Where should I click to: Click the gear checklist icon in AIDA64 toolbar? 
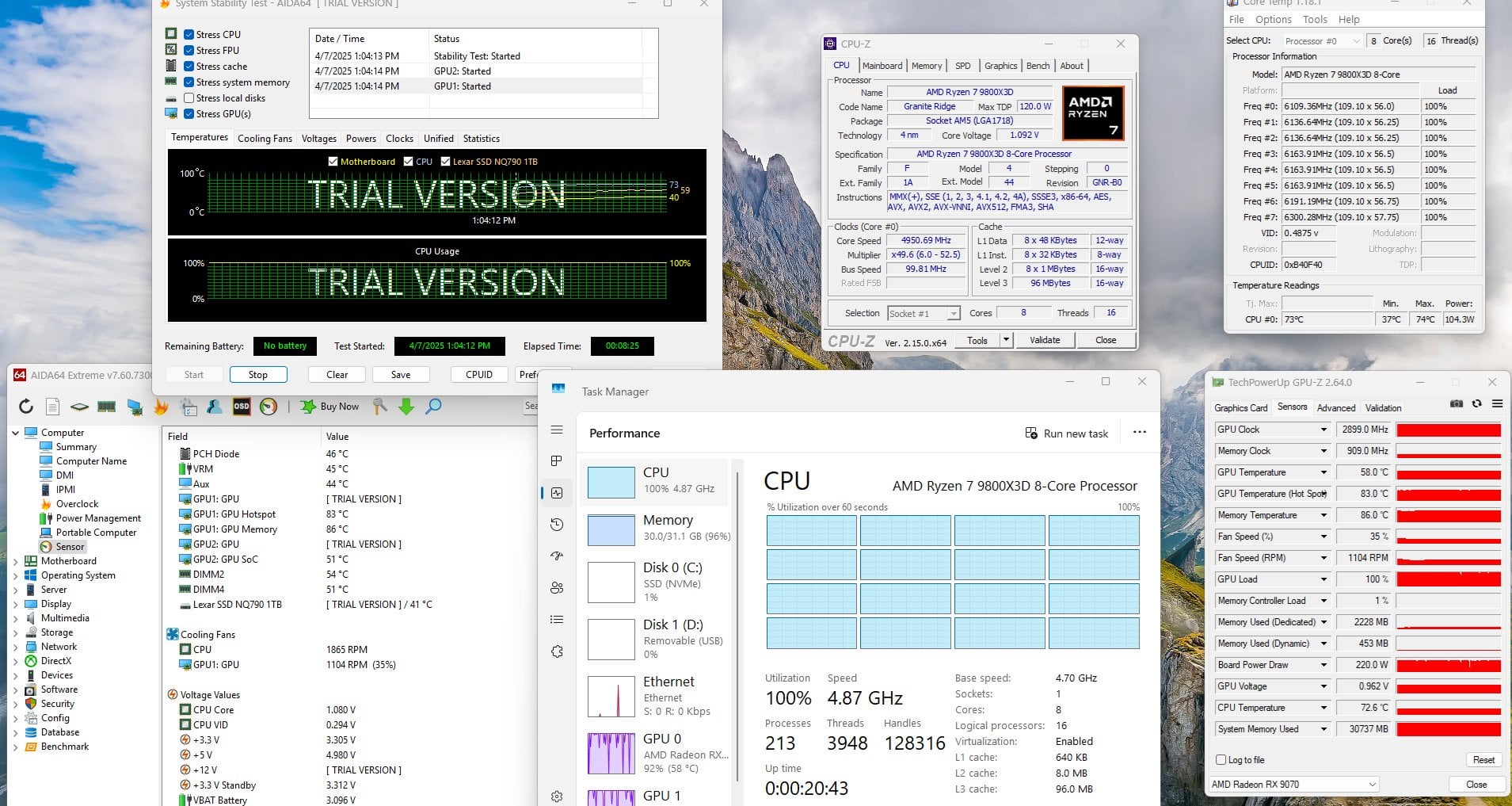[x=189, y=407]
